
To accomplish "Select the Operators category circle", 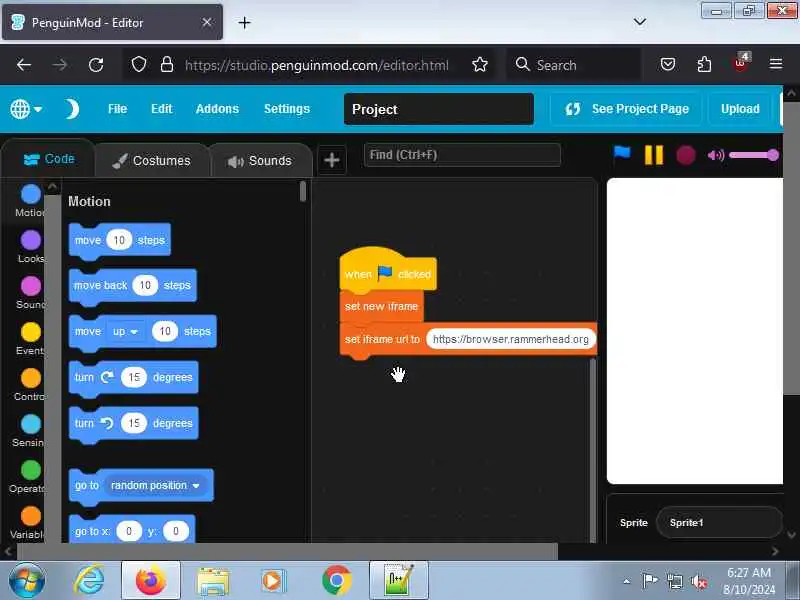I will click(x=31, y=470).
